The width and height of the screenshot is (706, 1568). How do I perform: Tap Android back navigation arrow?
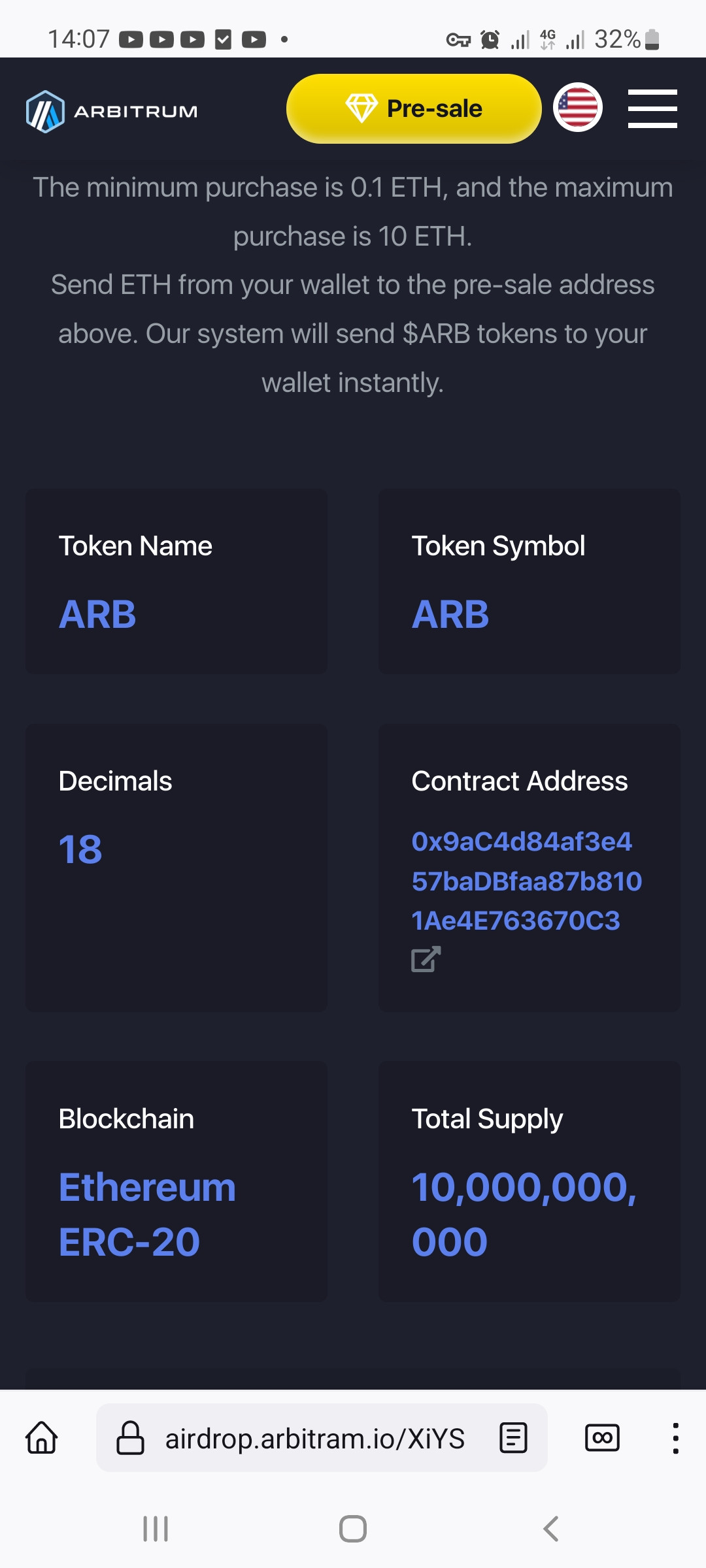551,1529
